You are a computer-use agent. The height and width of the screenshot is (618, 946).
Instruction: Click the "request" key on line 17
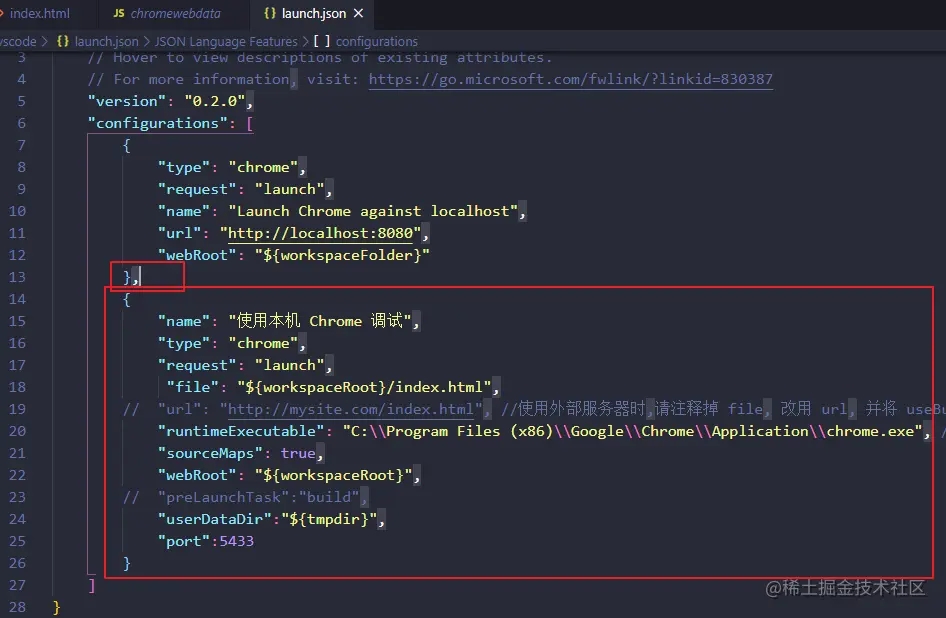[x=197, y=365]
